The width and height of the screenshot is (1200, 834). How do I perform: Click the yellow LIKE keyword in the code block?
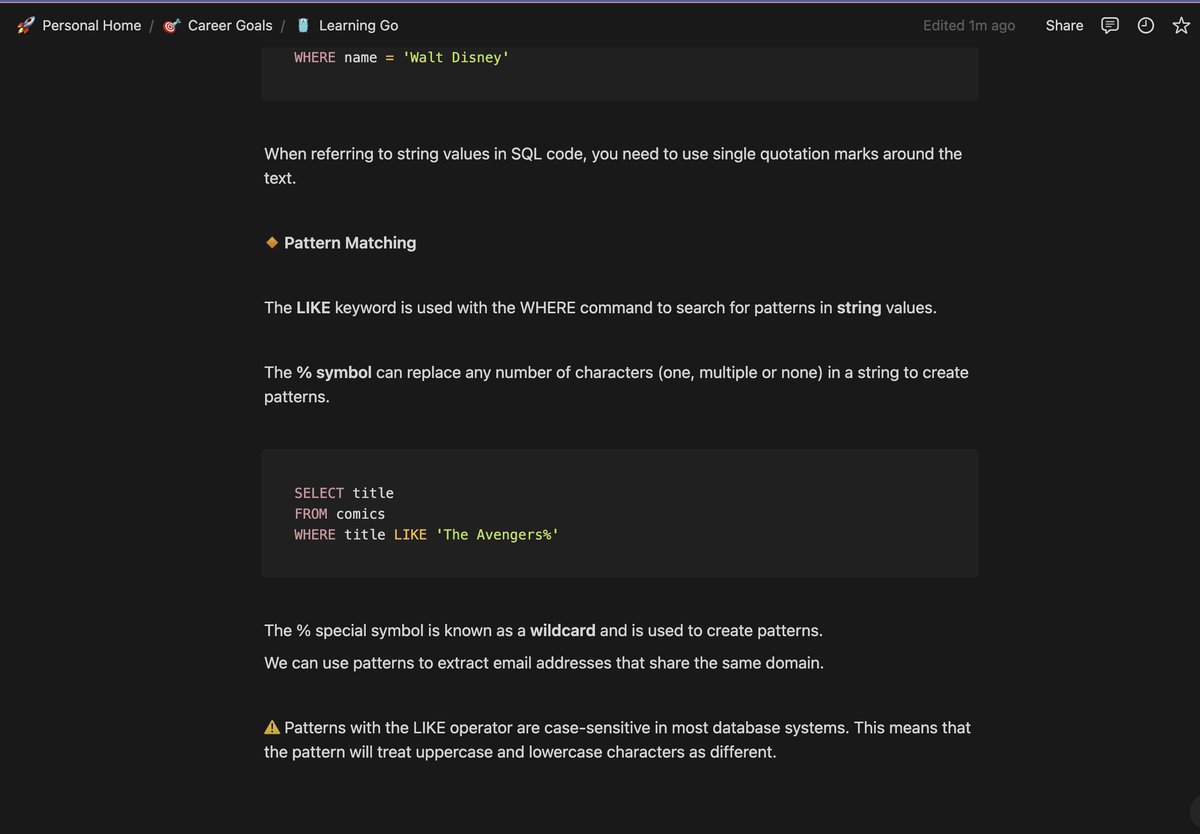(x=410, y=535)
